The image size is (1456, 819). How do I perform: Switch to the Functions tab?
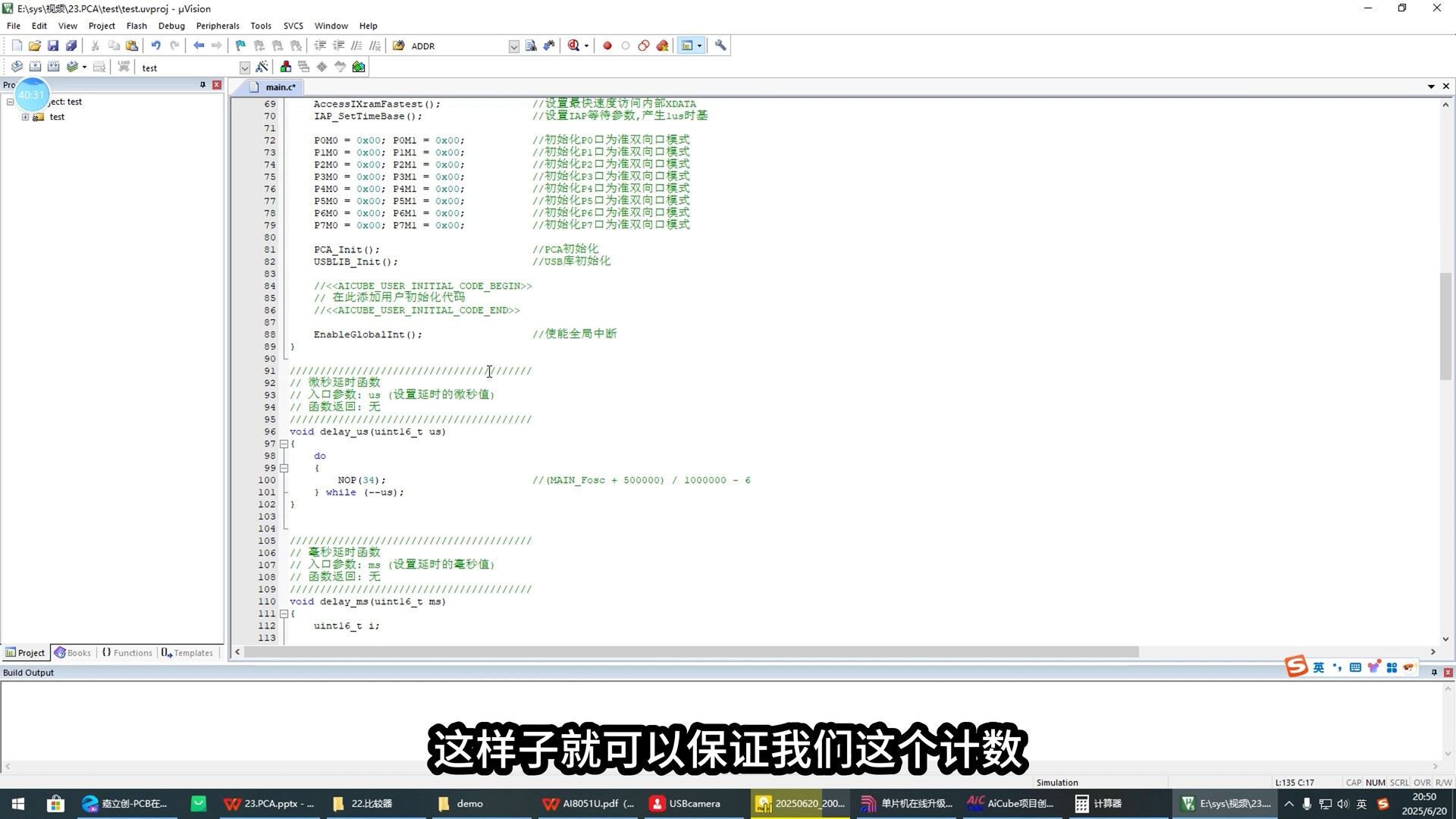(127, 653)
